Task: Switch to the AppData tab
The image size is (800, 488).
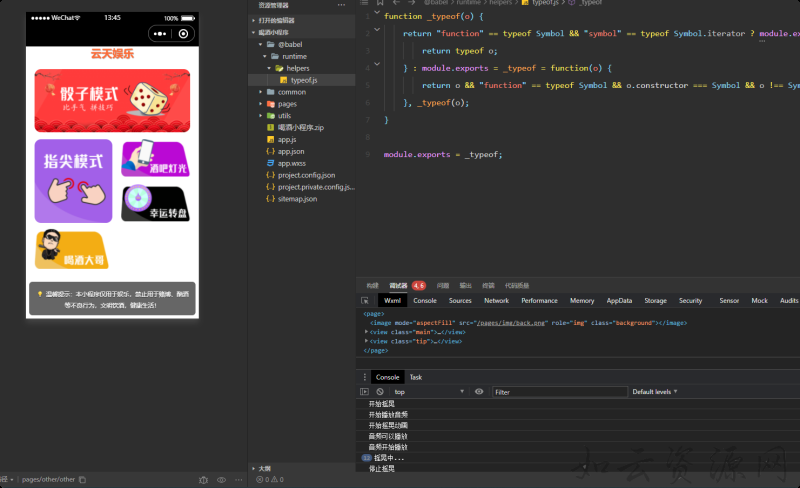Action: tap(619, 300)
